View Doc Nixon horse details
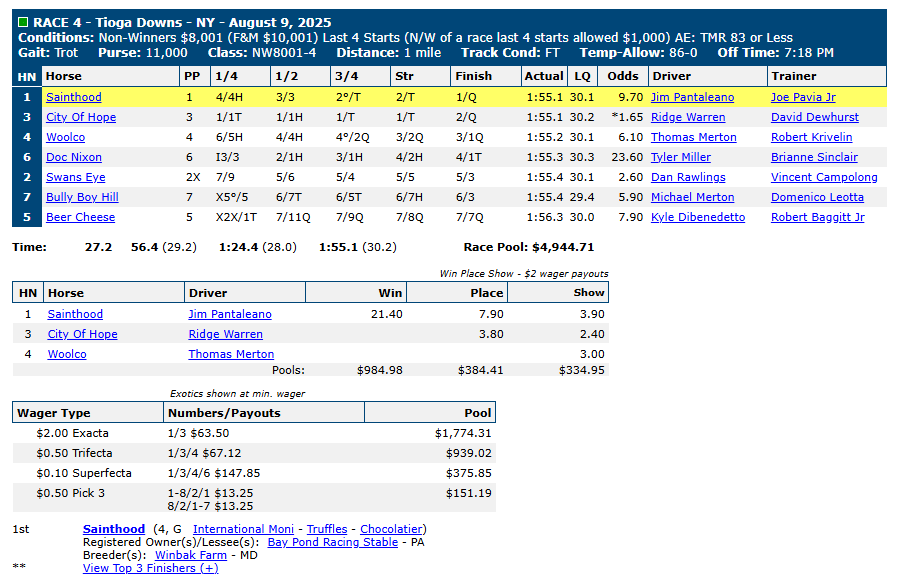The image size is (903, 574). [x=74, y=157]
